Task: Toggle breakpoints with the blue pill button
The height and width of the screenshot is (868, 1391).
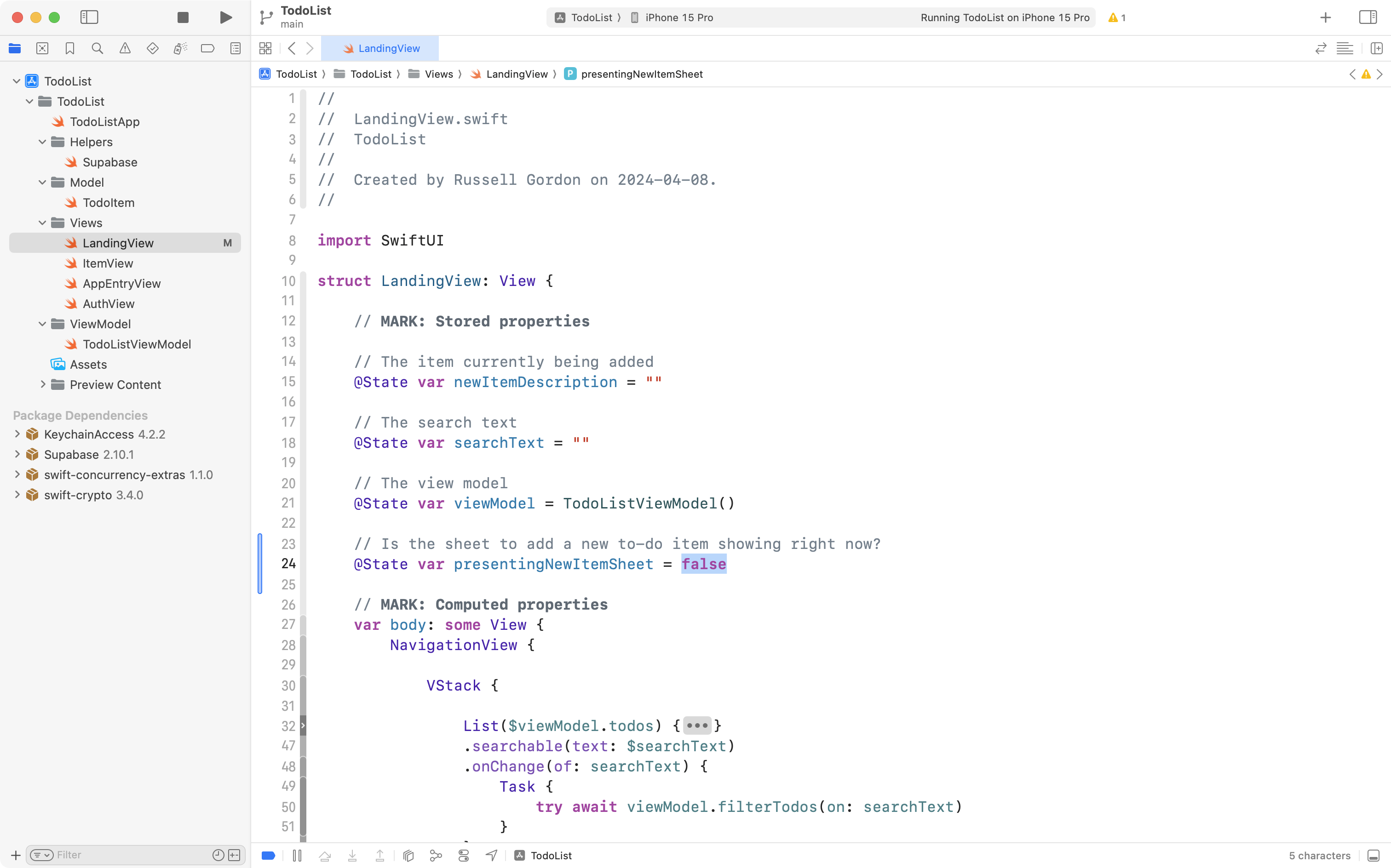Action: [x=268, y=855]
